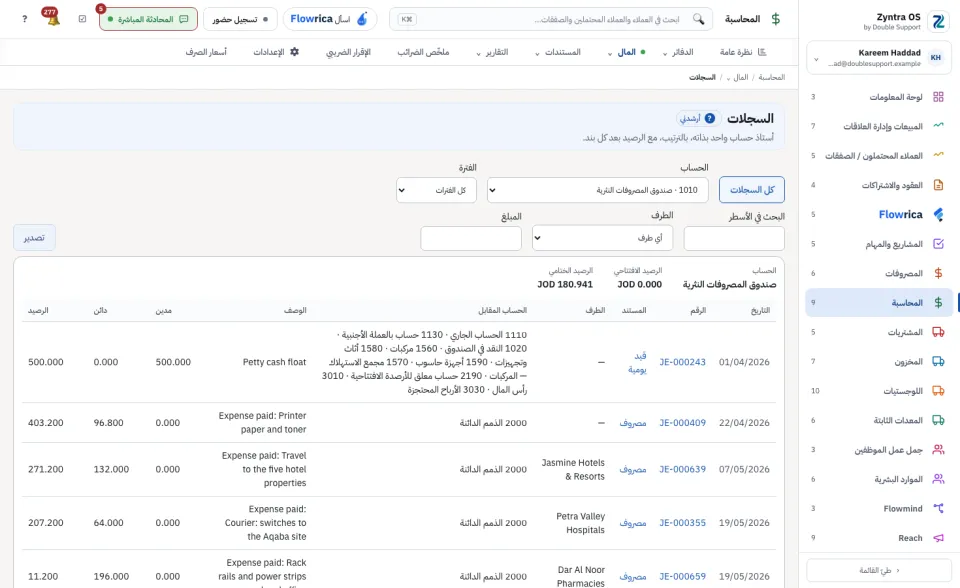Open the قيد يومية document link
The width and height of the screenshot is (960, 588).
[x=637, y=362]
